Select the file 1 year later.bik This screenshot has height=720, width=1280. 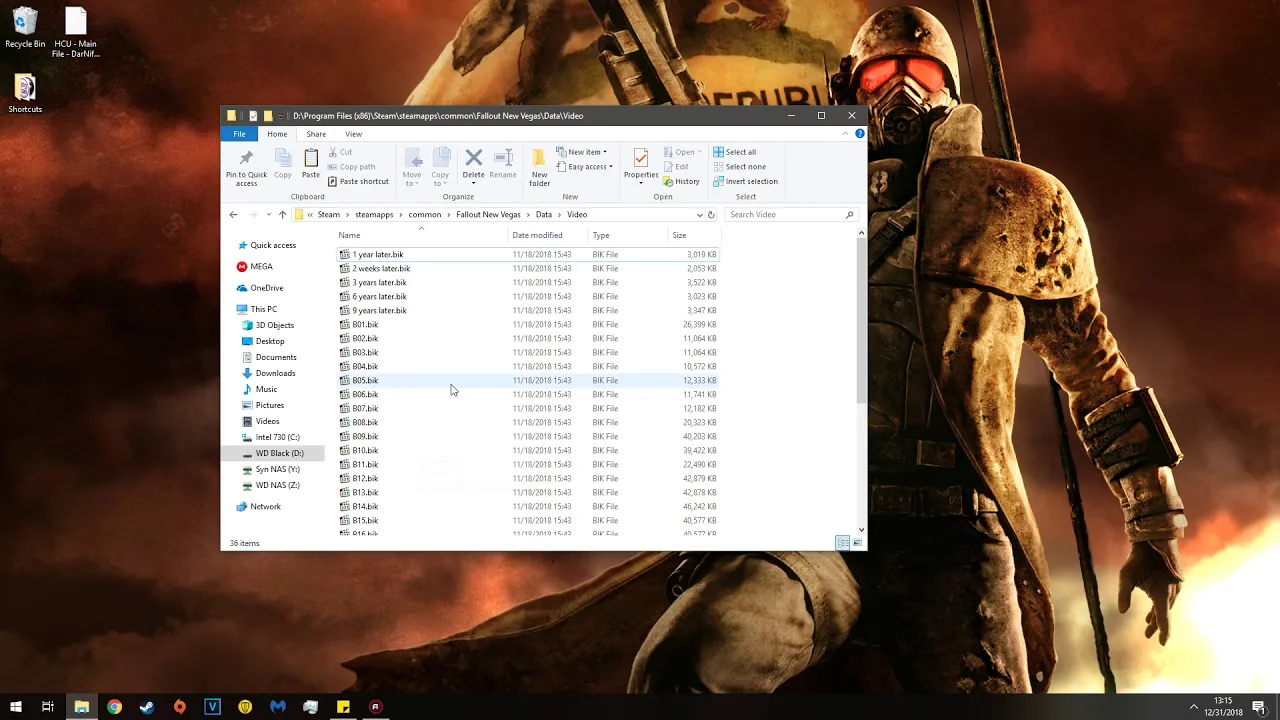click(x=528, y=254)
